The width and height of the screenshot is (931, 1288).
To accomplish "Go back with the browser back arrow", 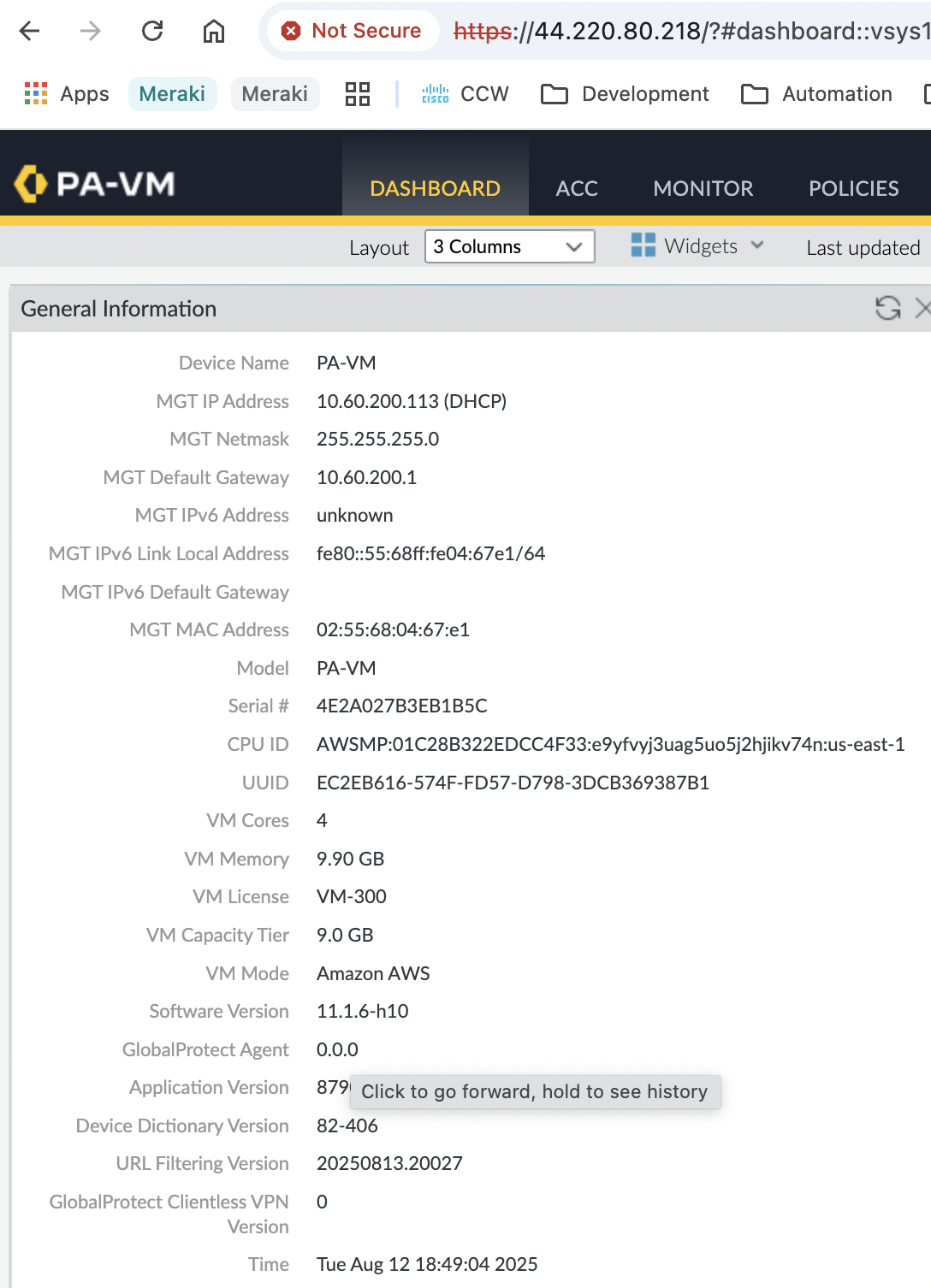I will point(30,32).
